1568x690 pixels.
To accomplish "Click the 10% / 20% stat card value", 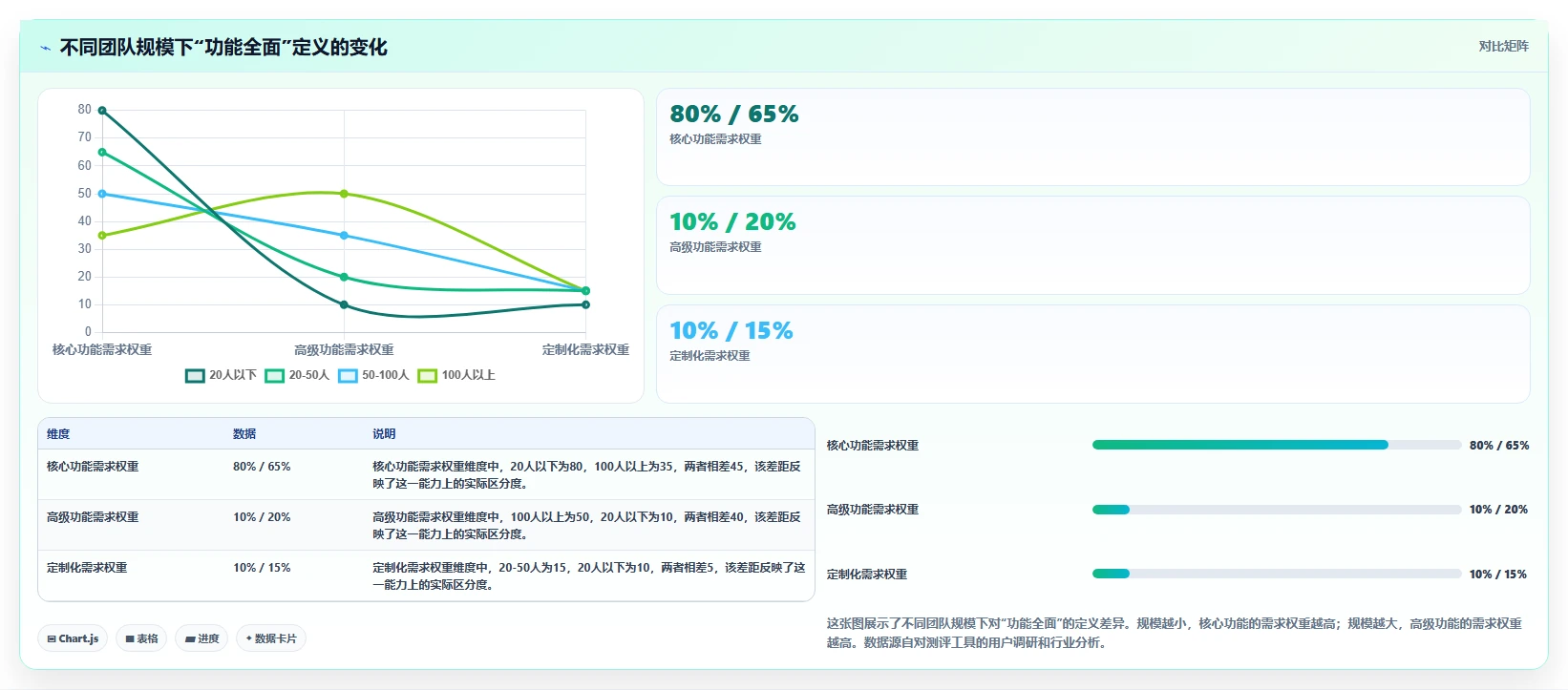I will coord(732,222).
